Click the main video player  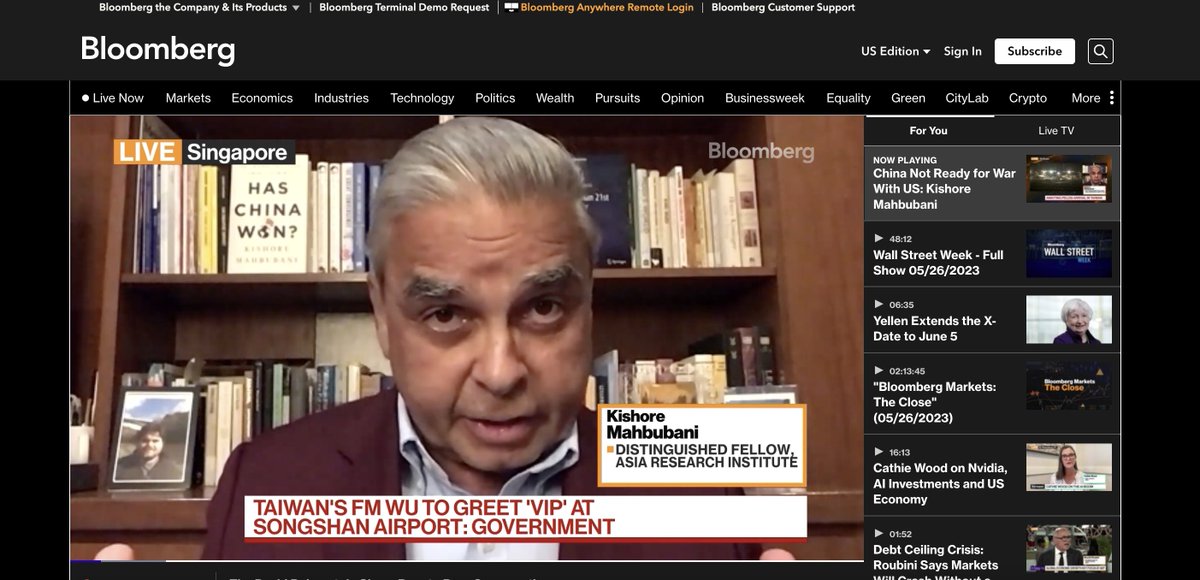(x=467, y=338)
